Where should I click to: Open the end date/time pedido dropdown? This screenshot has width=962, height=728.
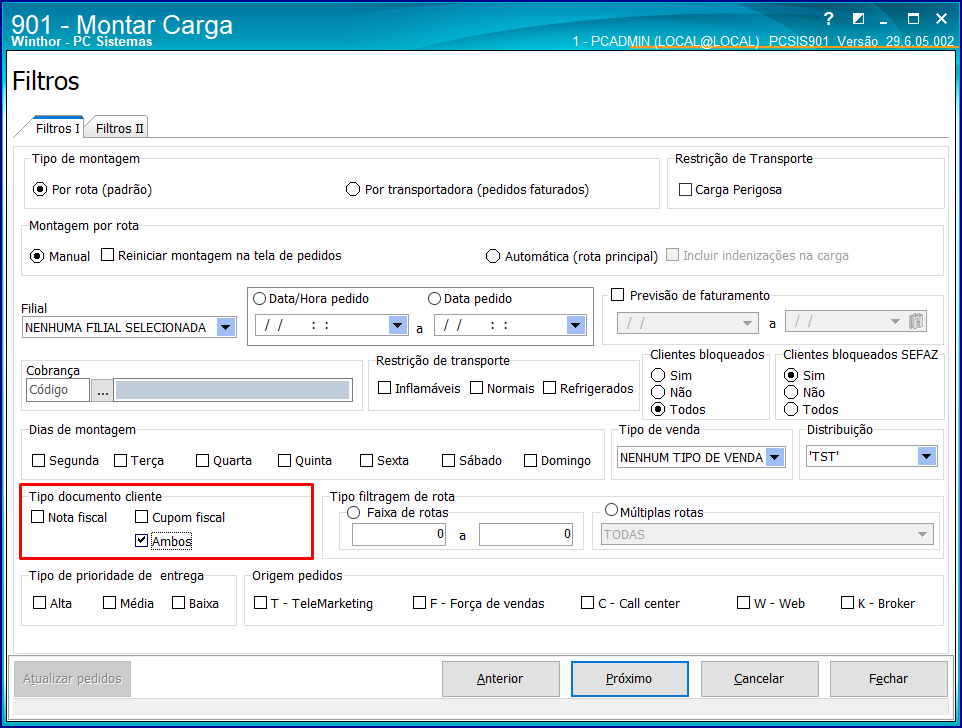575,325
